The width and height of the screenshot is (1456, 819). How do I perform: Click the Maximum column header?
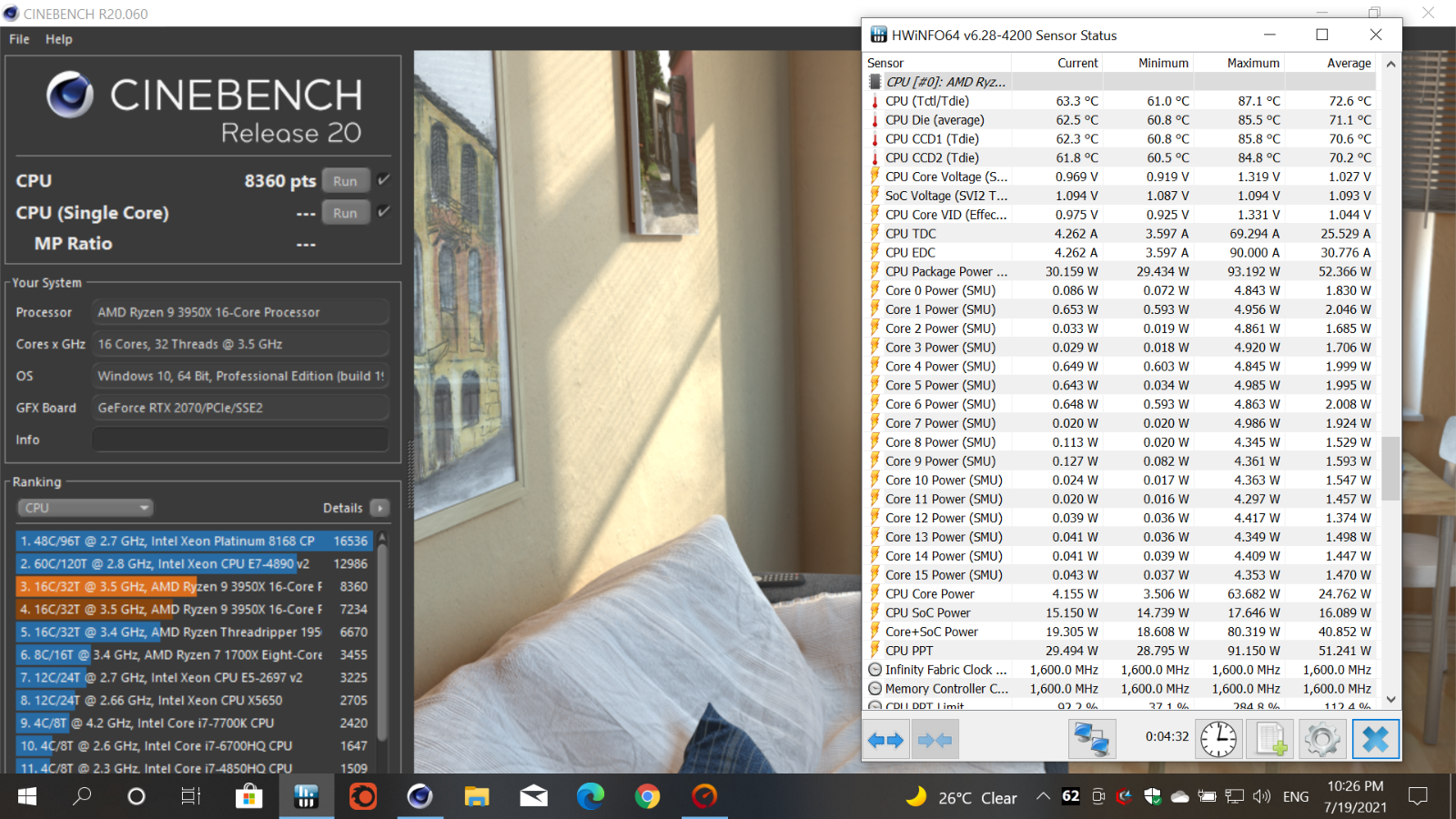coord(1239,63)
